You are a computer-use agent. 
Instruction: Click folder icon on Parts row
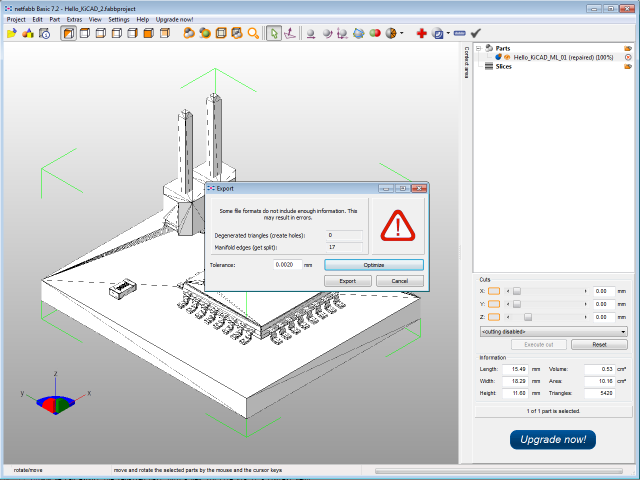tap(628, 48)
